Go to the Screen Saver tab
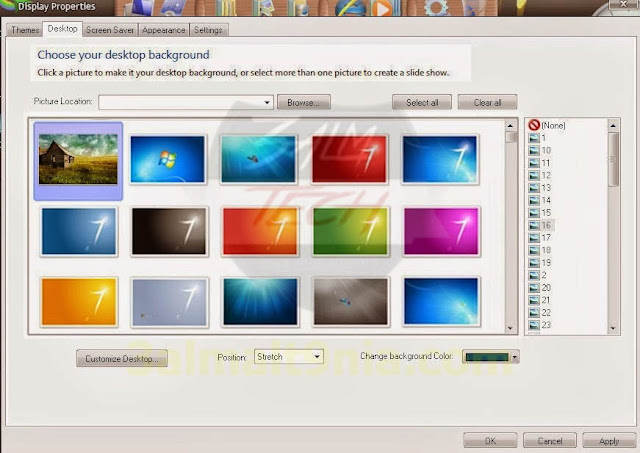 (x=110, y=30)
